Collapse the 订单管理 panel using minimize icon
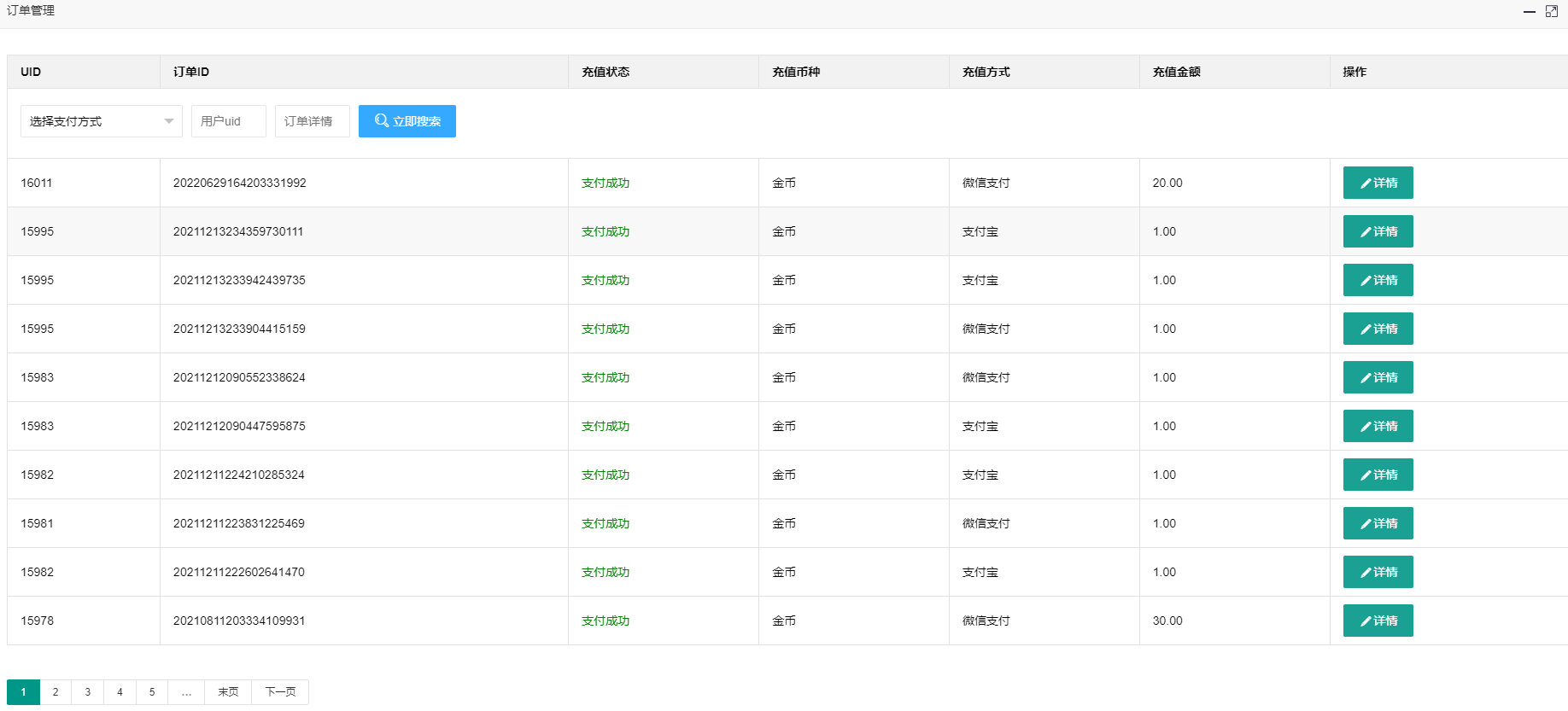The width and height of the screenshot is (1568, 711). point(1529,11)
